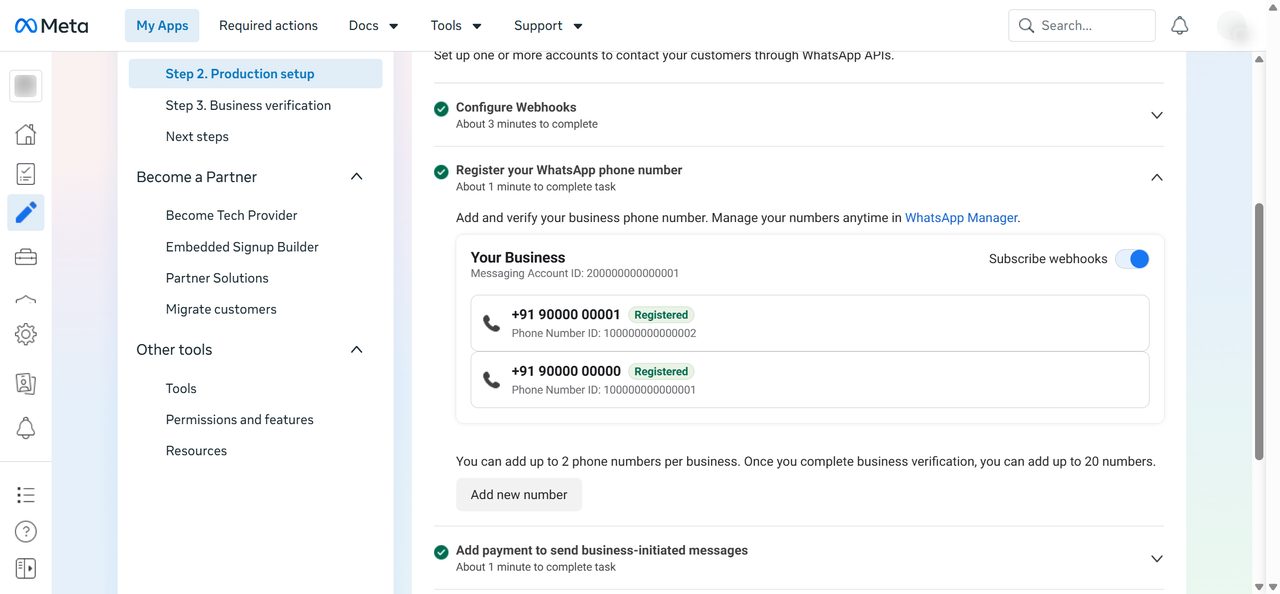
Task: Collapse Register your WhatsApp phone number section
Action: (1157, 177)
